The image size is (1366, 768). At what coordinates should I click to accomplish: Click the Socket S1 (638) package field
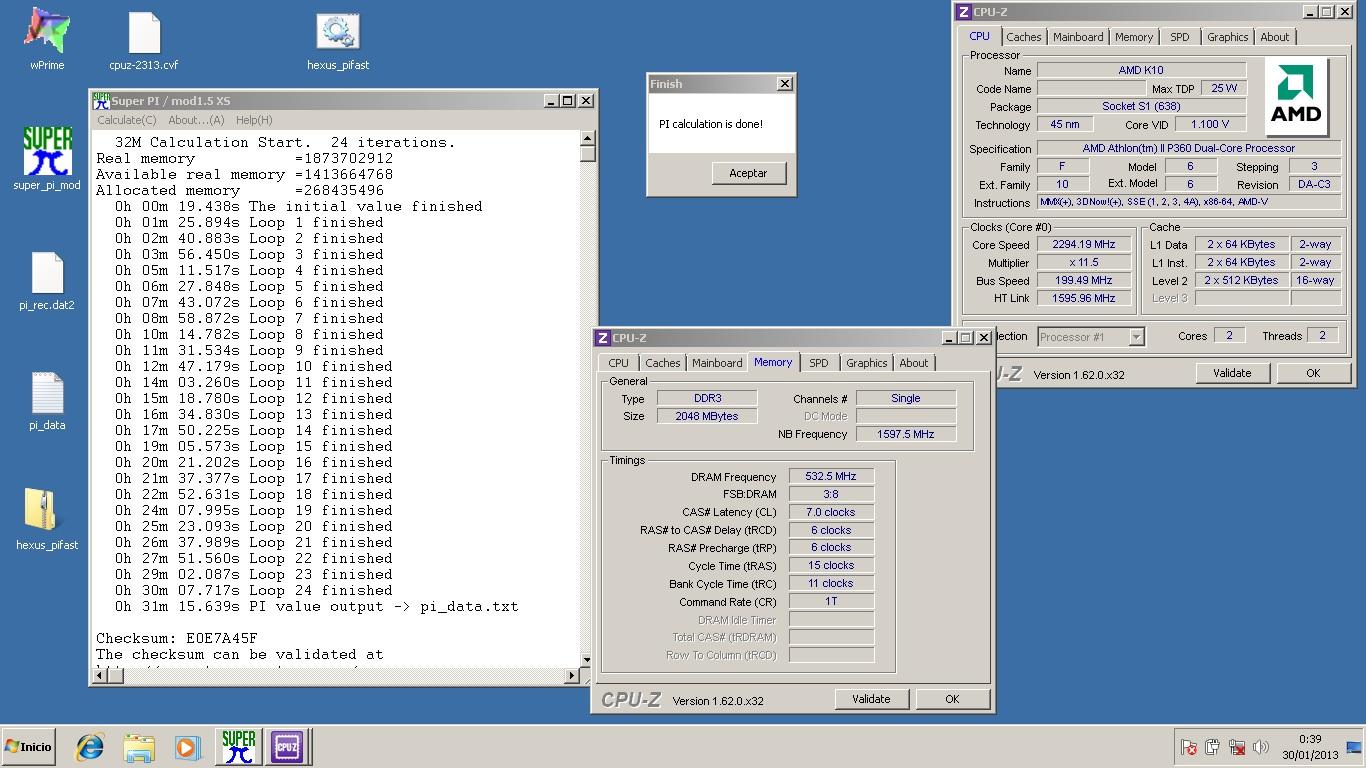1141,106
